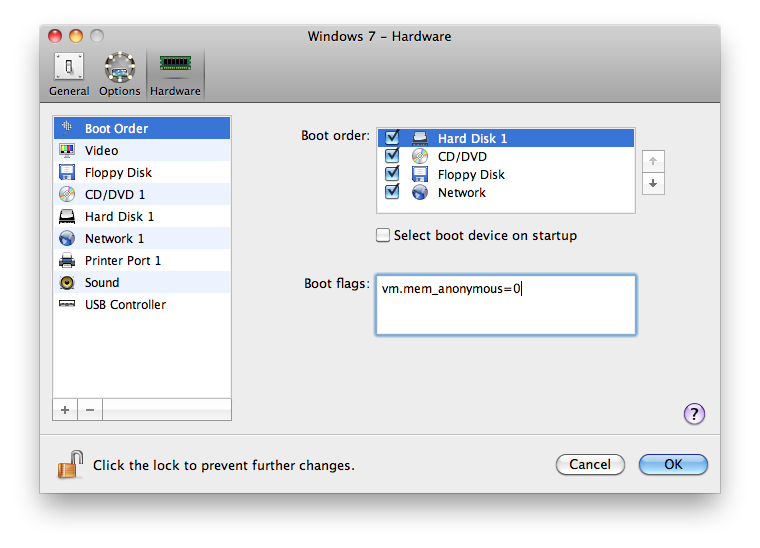Move boot device down with arrow
The image size is (760, 548).
(x=653, y=184)
